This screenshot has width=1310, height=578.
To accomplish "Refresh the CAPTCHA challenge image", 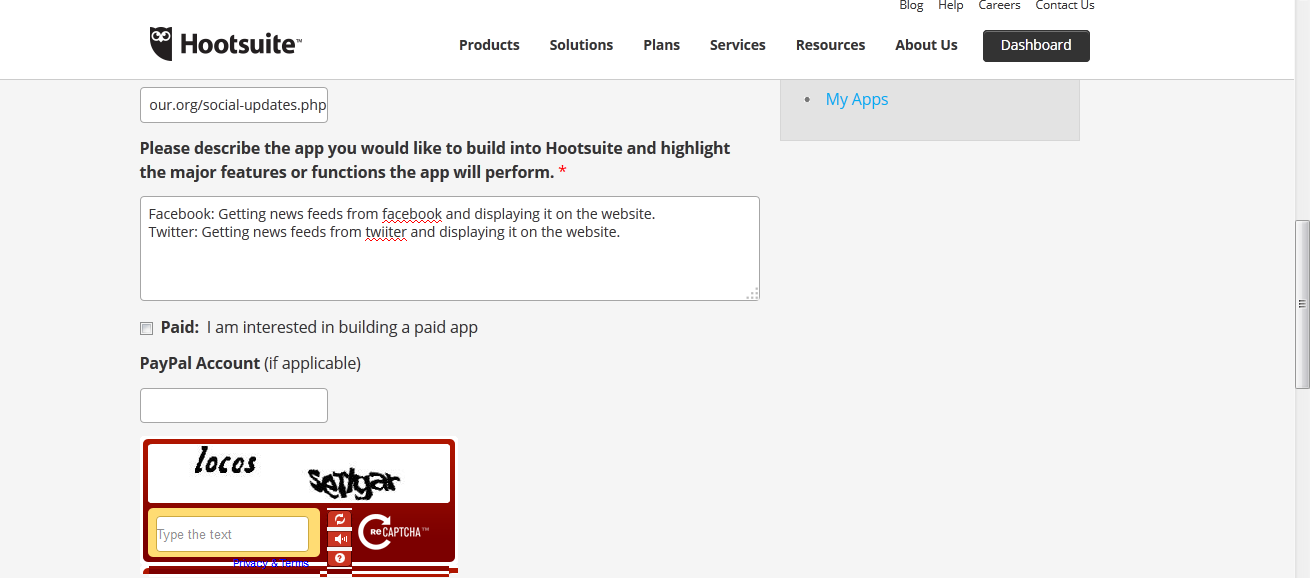I will (x=340, y=519).
